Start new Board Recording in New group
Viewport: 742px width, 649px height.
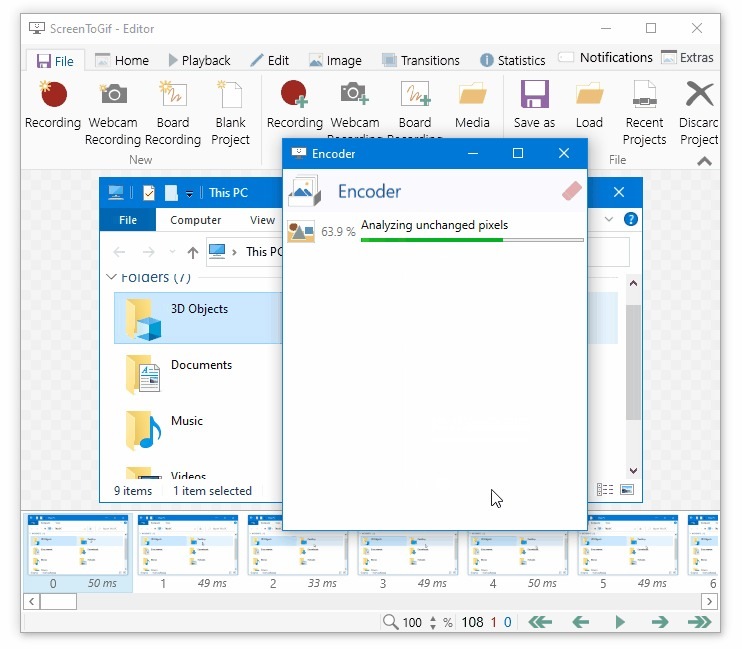(173, 113)
